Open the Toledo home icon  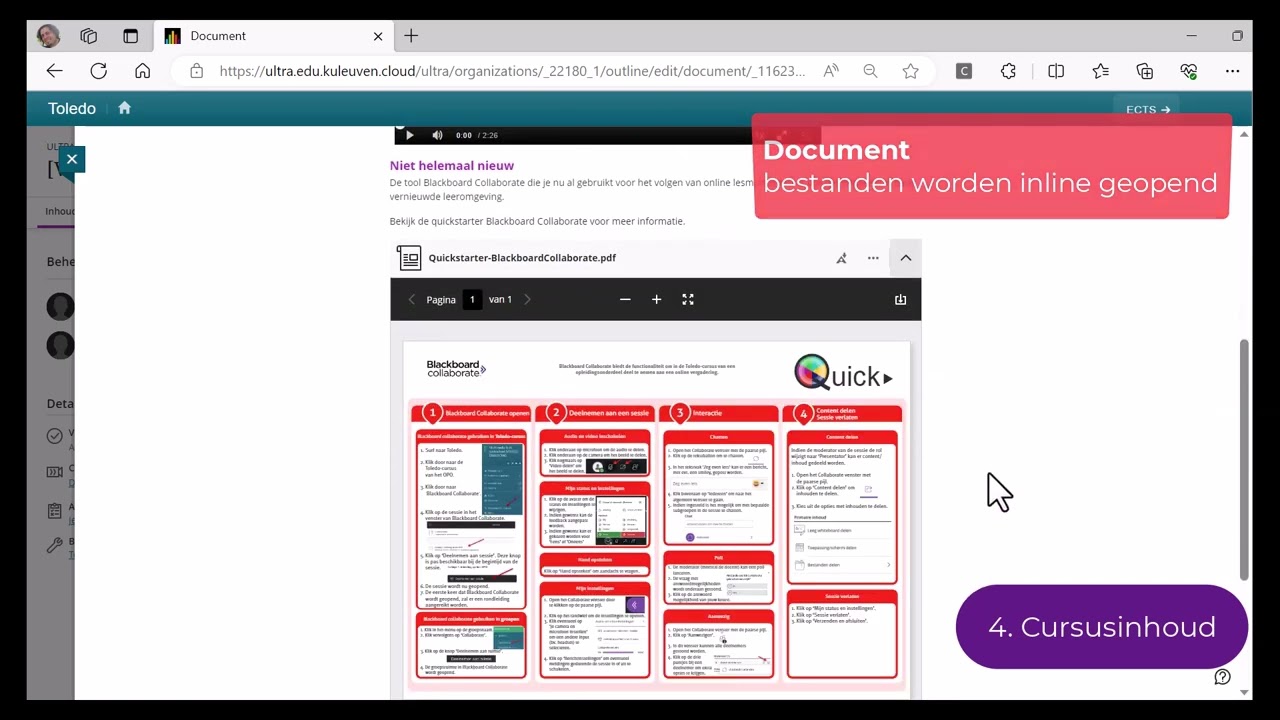pos(124,108)
